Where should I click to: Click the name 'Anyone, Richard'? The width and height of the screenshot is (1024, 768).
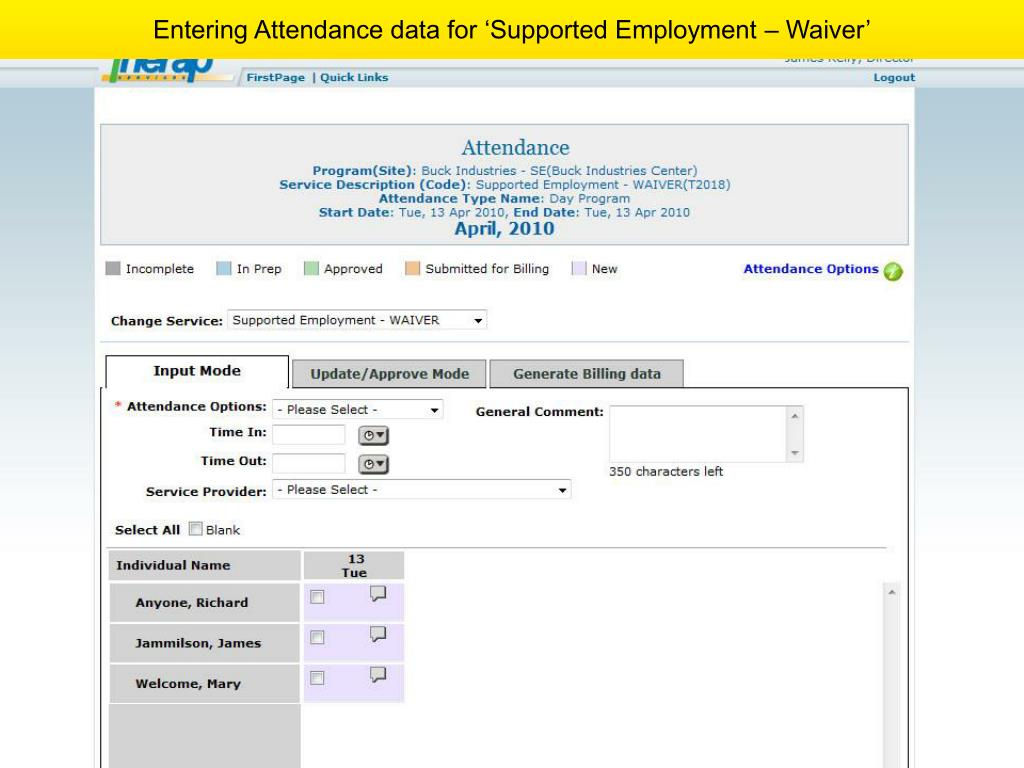pos(191,603)
